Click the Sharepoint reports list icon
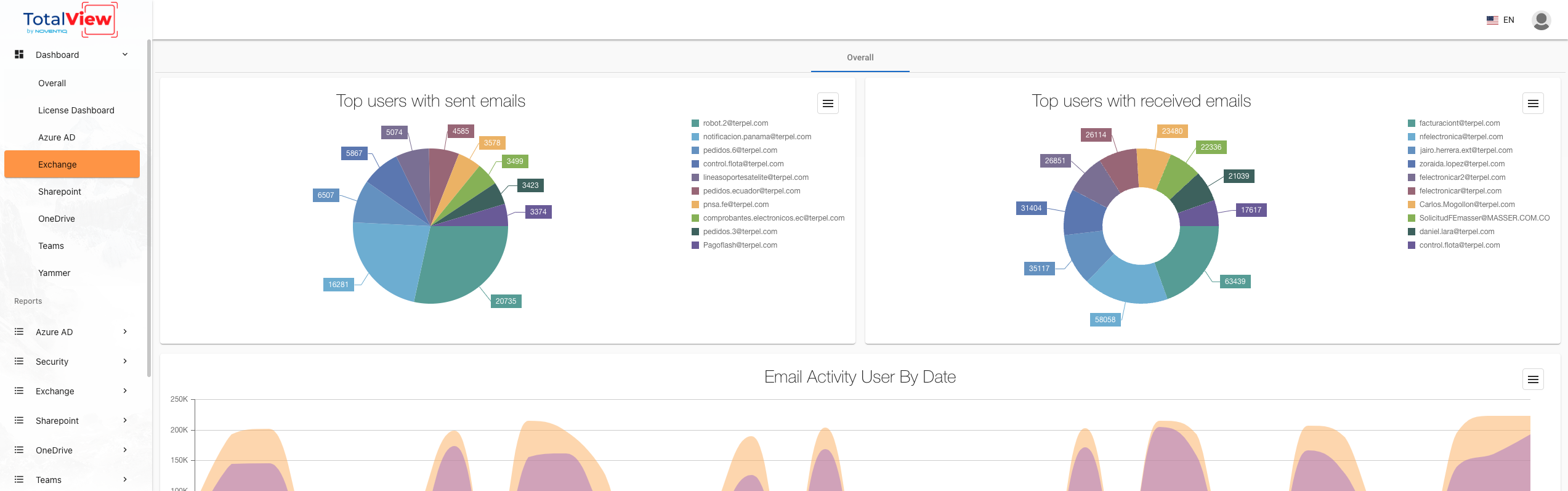Screen dimensions: 1568x491 pos(19,420)
